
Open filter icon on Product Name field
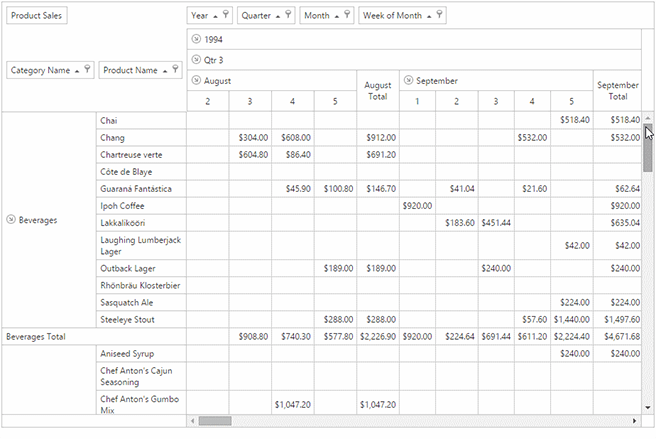coord(175,69)
